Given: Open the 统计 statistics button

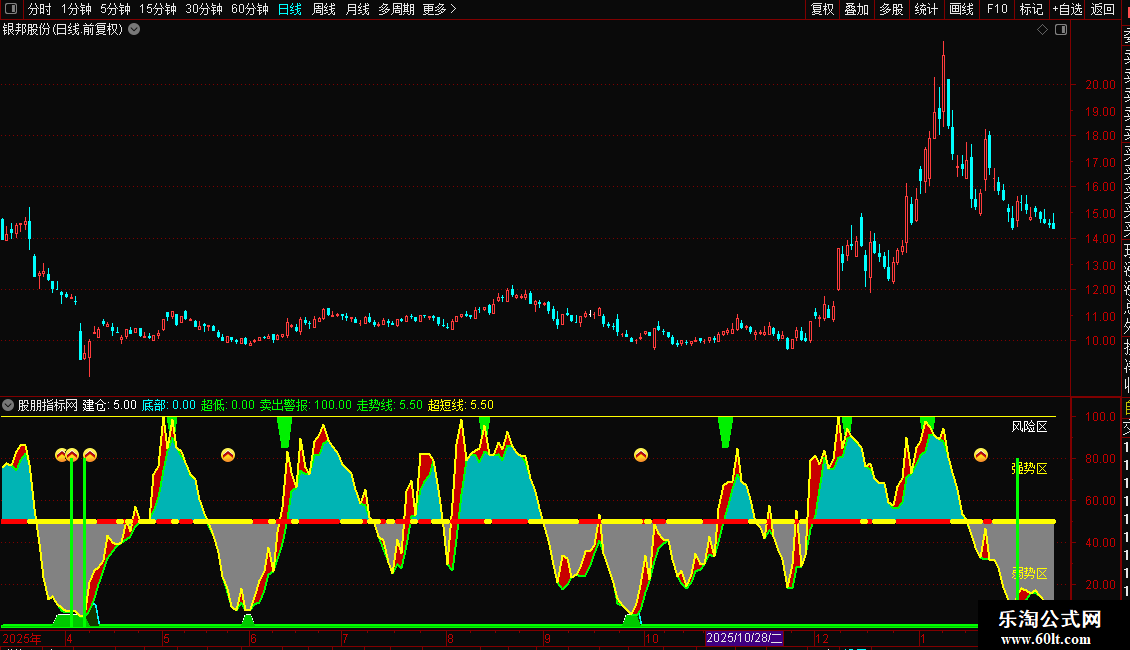Looking at the screenshot, I should pos(926,9).
